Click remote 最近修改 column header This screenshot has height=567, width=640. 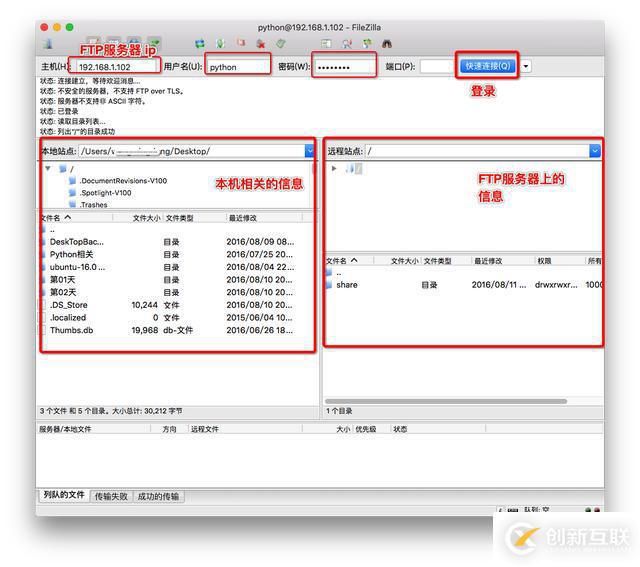[503, 260]
